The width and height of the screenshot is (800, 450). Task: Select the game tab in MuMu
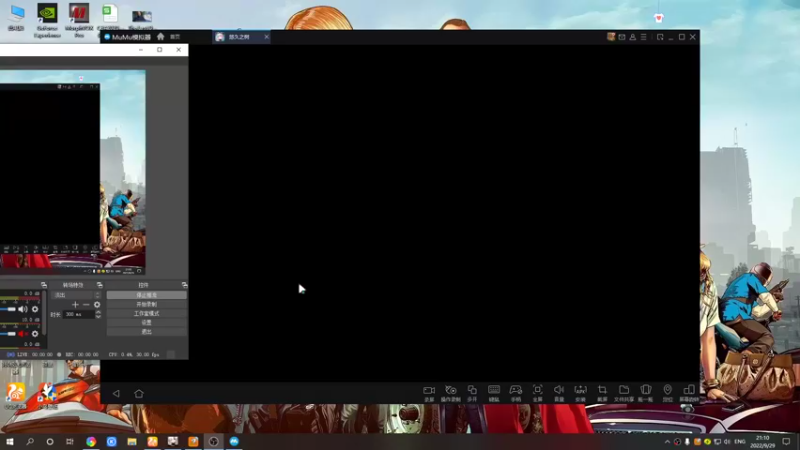coord(239,37)
